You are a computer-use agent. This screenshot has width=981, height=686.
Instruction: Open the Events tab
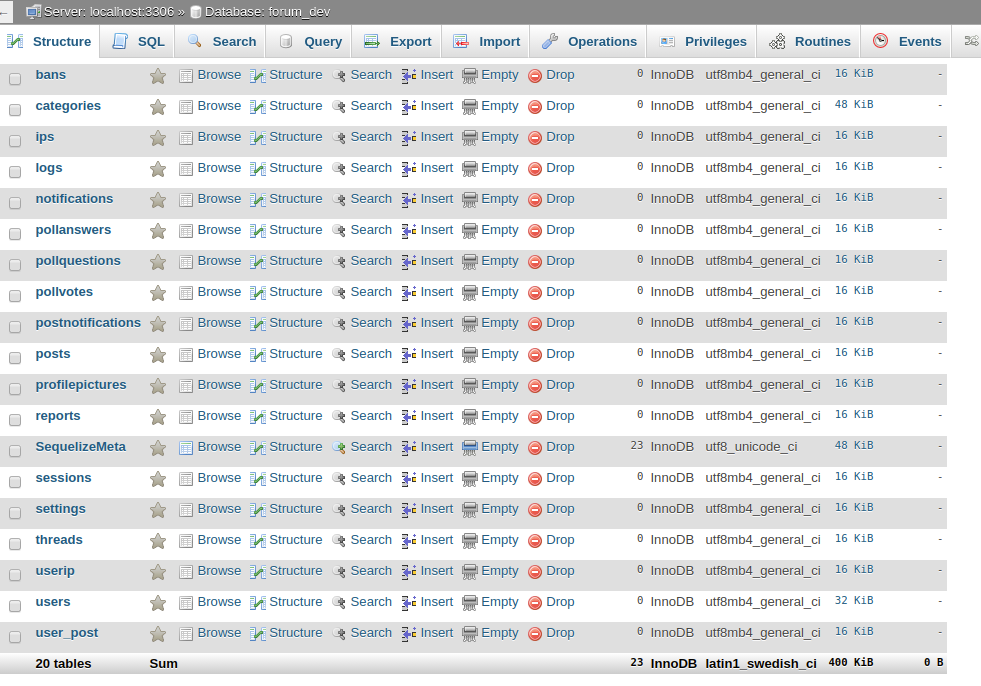pyautogui.click(x=907, y=41)
